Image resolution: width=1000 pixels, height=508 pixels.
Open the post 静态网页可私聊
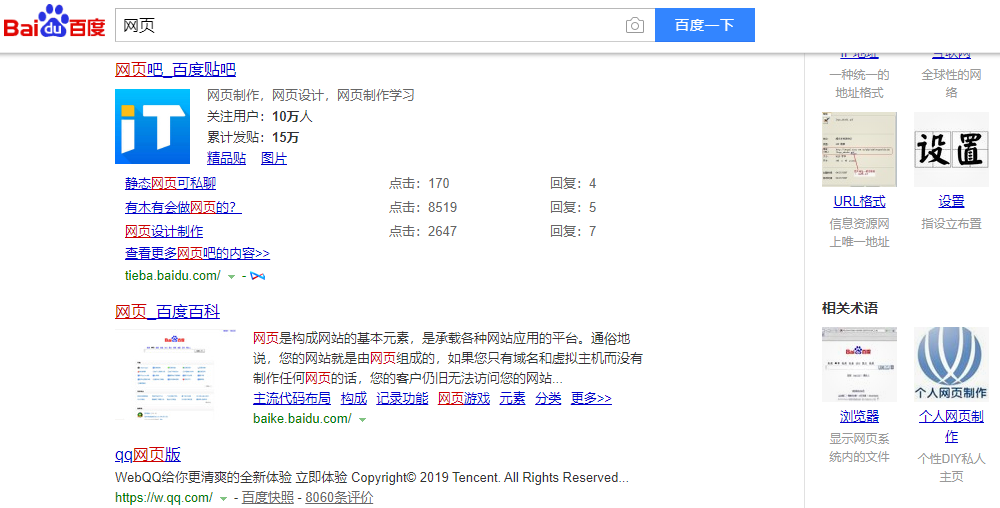(170, 184)
